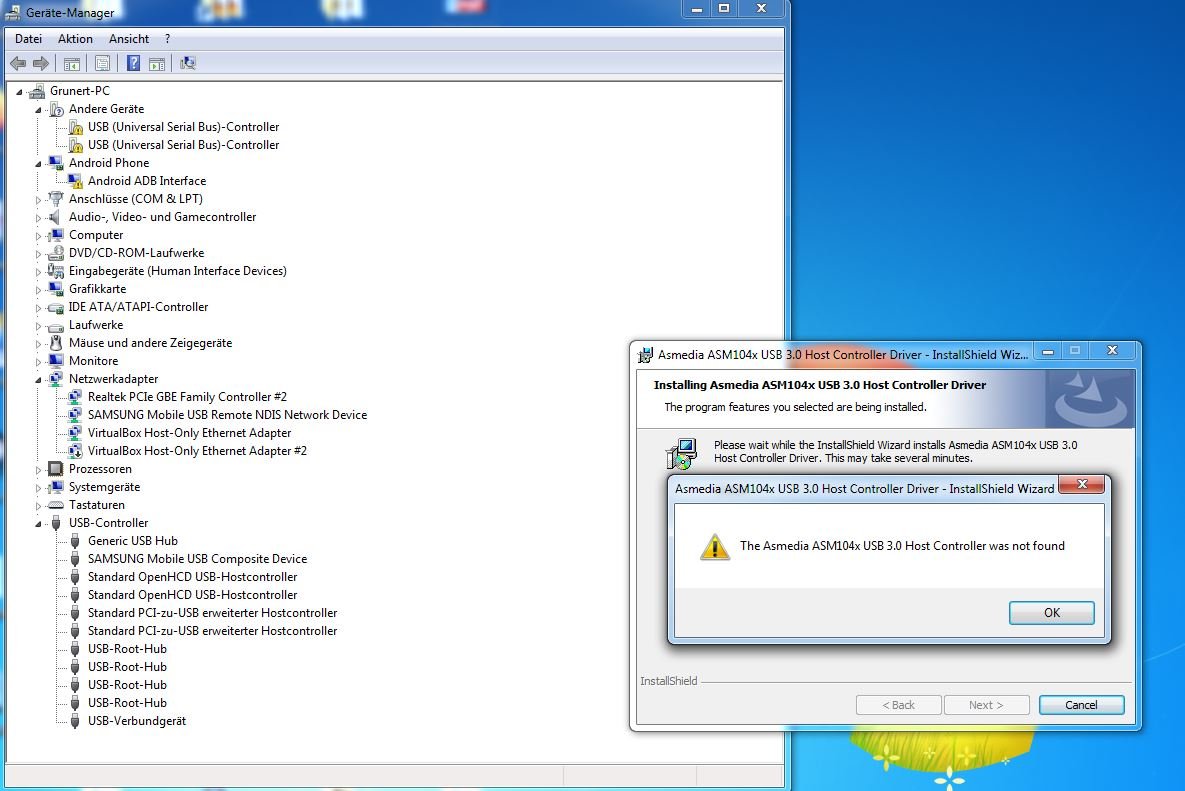1185x791 pixels.
Task: Select VirtualBox Host-Only Ethernet Adapter #2
Action: tap(197, 451)
